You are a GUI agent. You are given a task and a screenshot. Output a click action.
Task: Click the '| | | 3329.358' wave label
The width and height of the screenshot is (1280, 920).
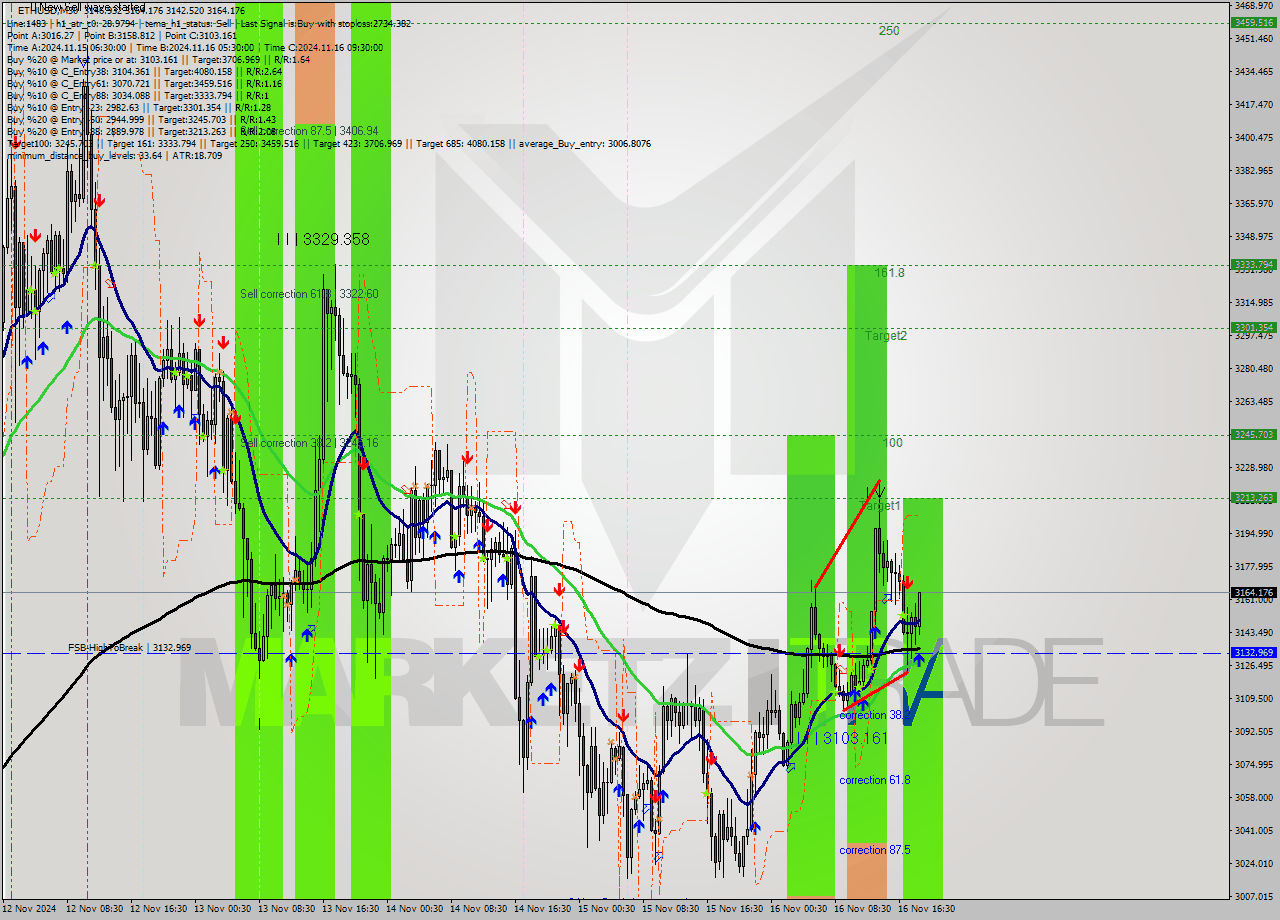pos(323,239)
